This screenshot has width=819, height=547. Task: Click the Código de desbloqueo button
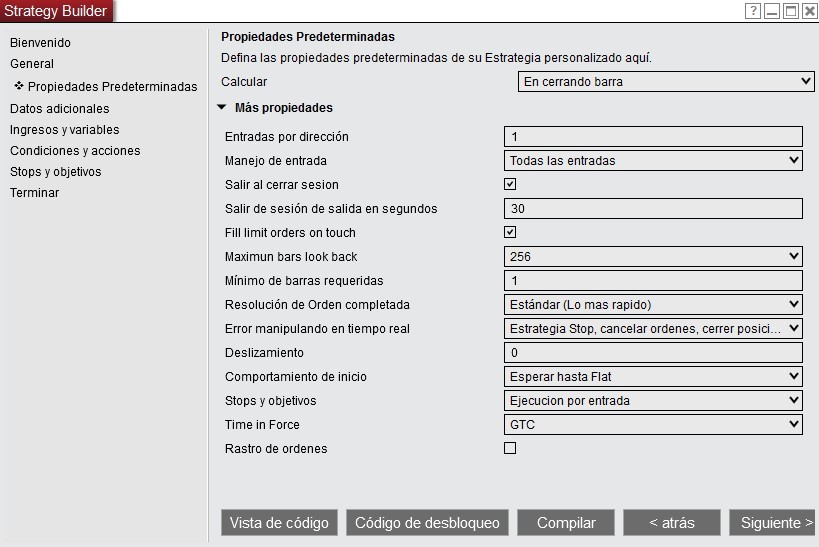point(427,523)
